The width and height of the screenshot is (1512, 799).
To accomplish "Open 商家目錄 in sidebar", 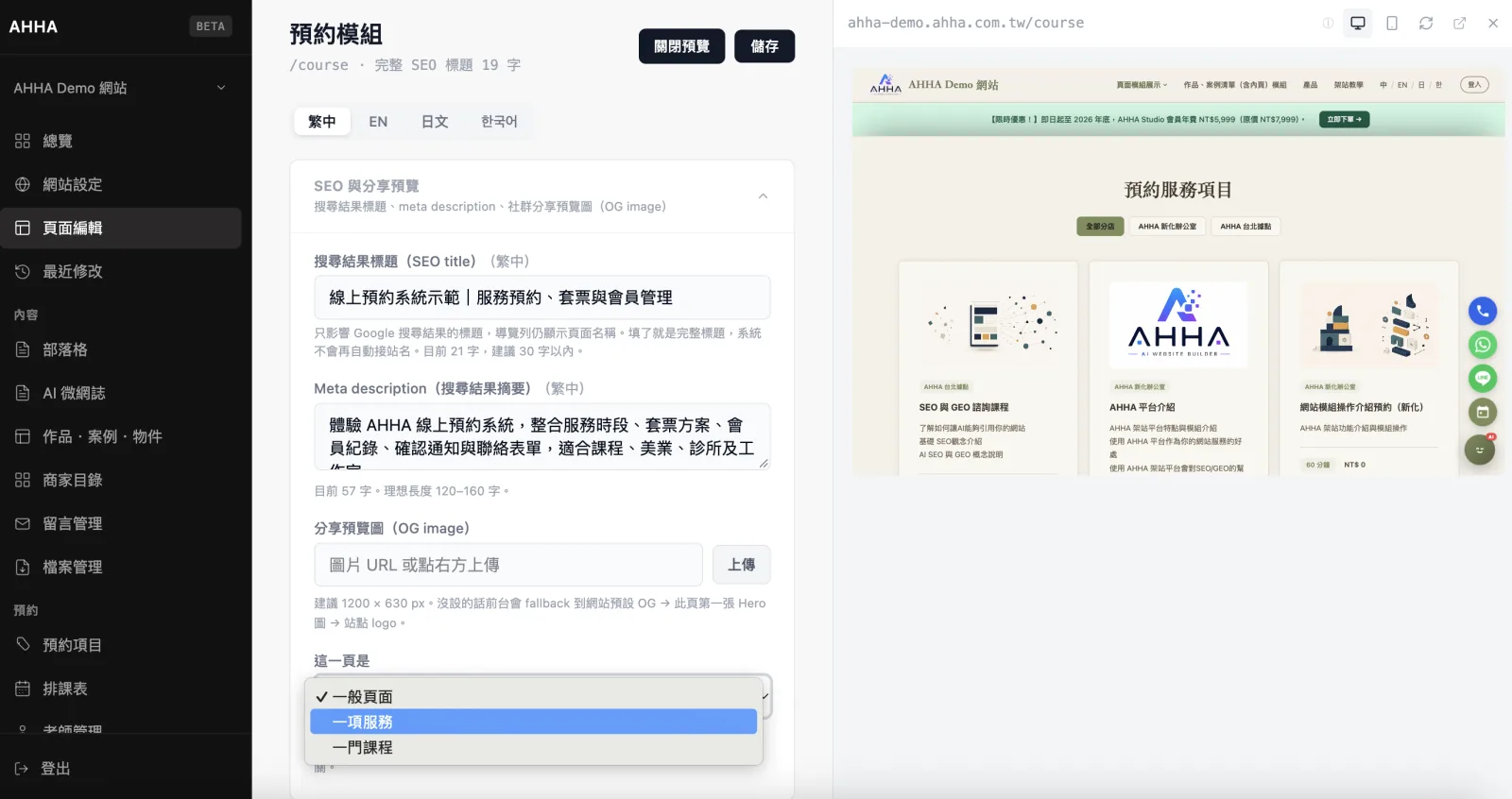I will 120,480.
